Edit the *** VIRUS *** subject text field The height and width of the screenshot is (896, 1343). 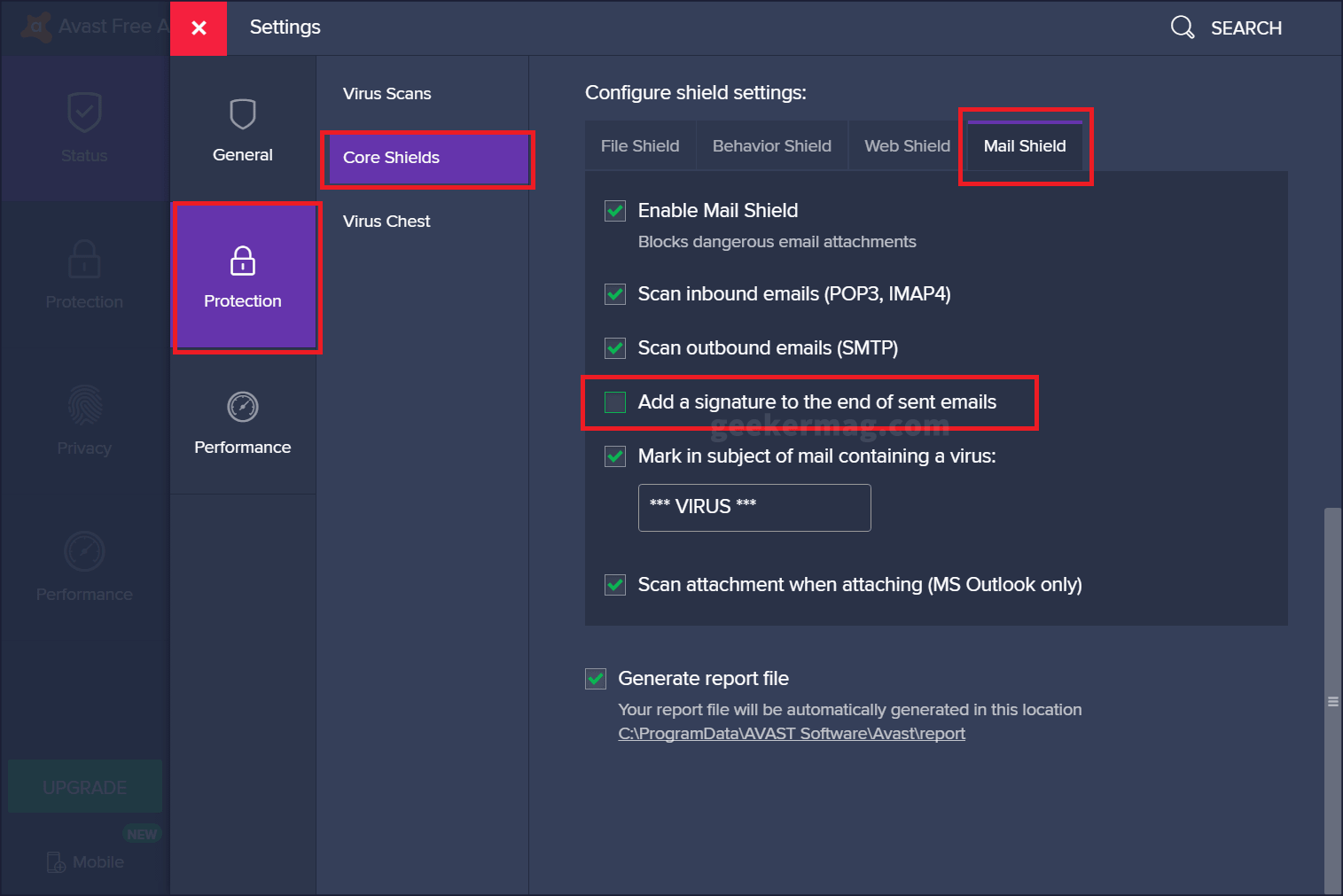(753, 507)
